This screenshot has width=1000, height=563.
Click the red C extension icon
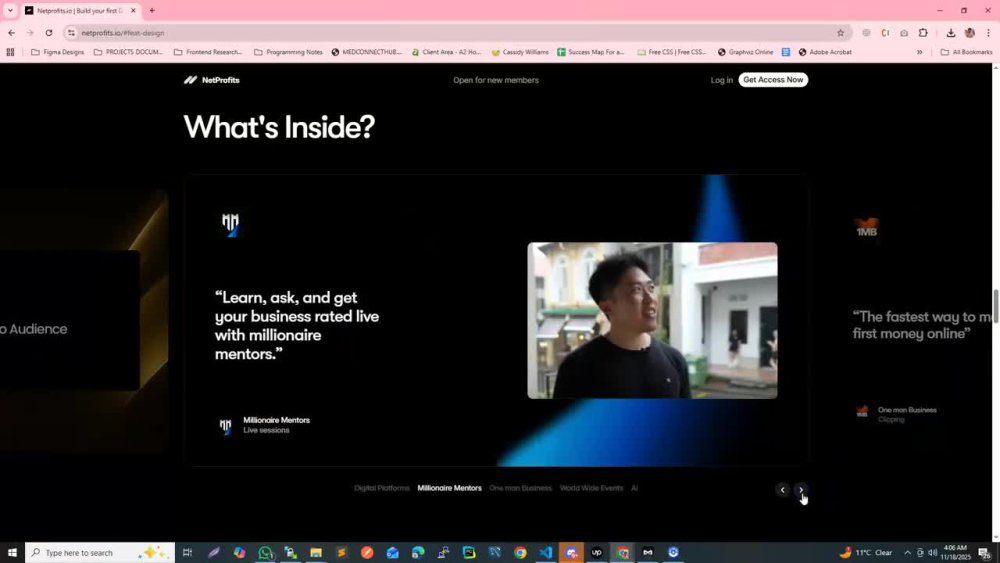tap(885, 33)
